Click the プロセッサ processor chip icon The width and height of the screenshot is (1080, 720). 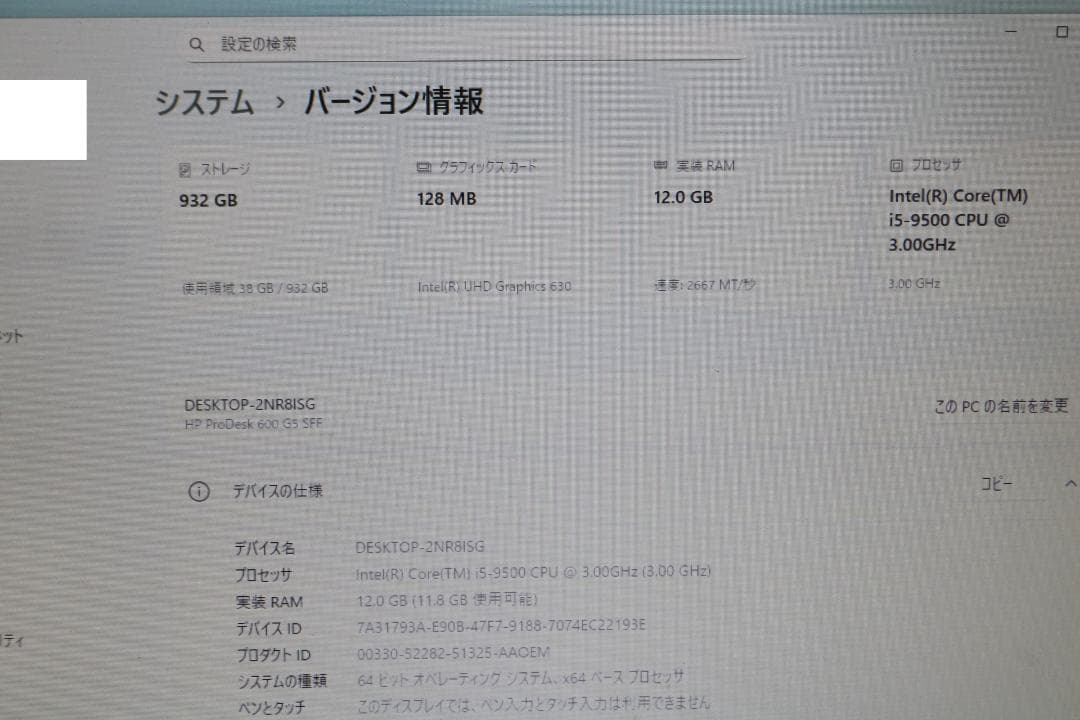891,165
